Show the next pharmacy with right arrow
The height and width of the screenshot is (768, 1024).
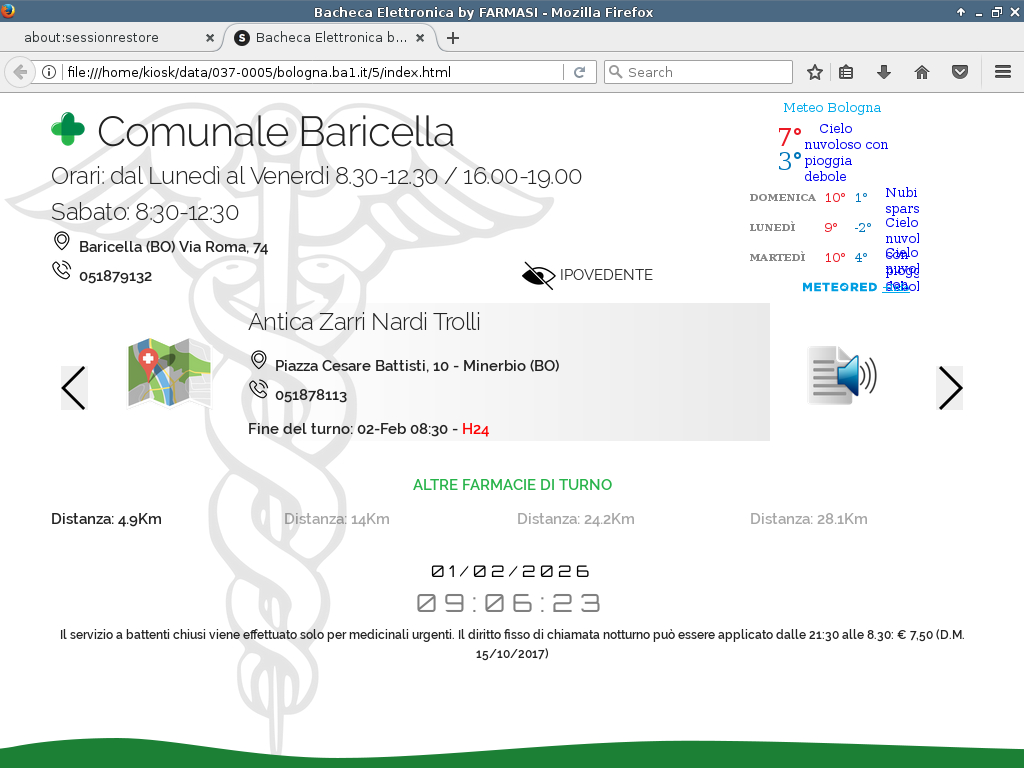click(949, 388)
